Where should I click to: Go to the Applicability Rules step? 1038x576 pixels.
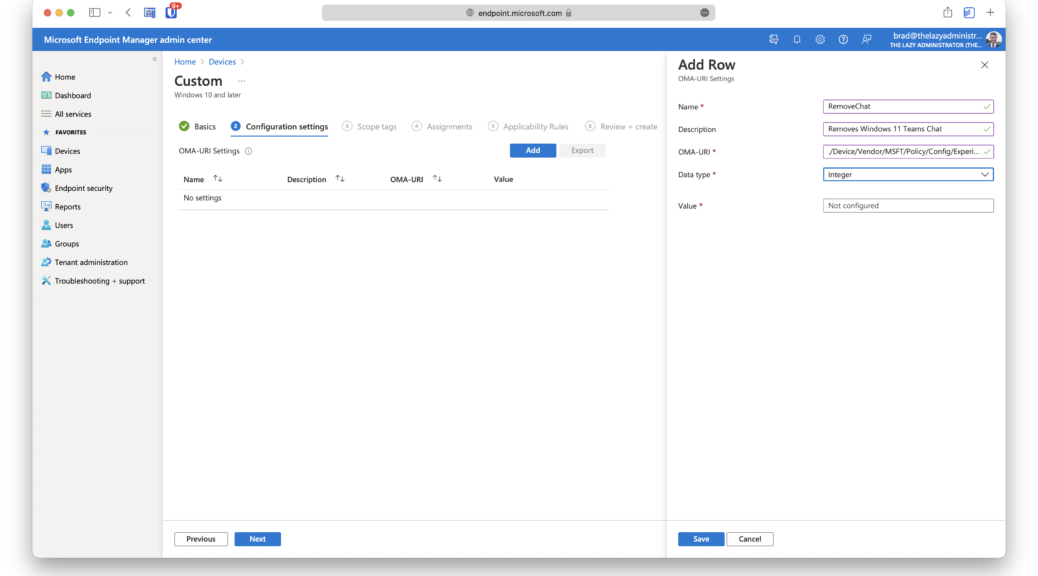[x=528, y=126]
